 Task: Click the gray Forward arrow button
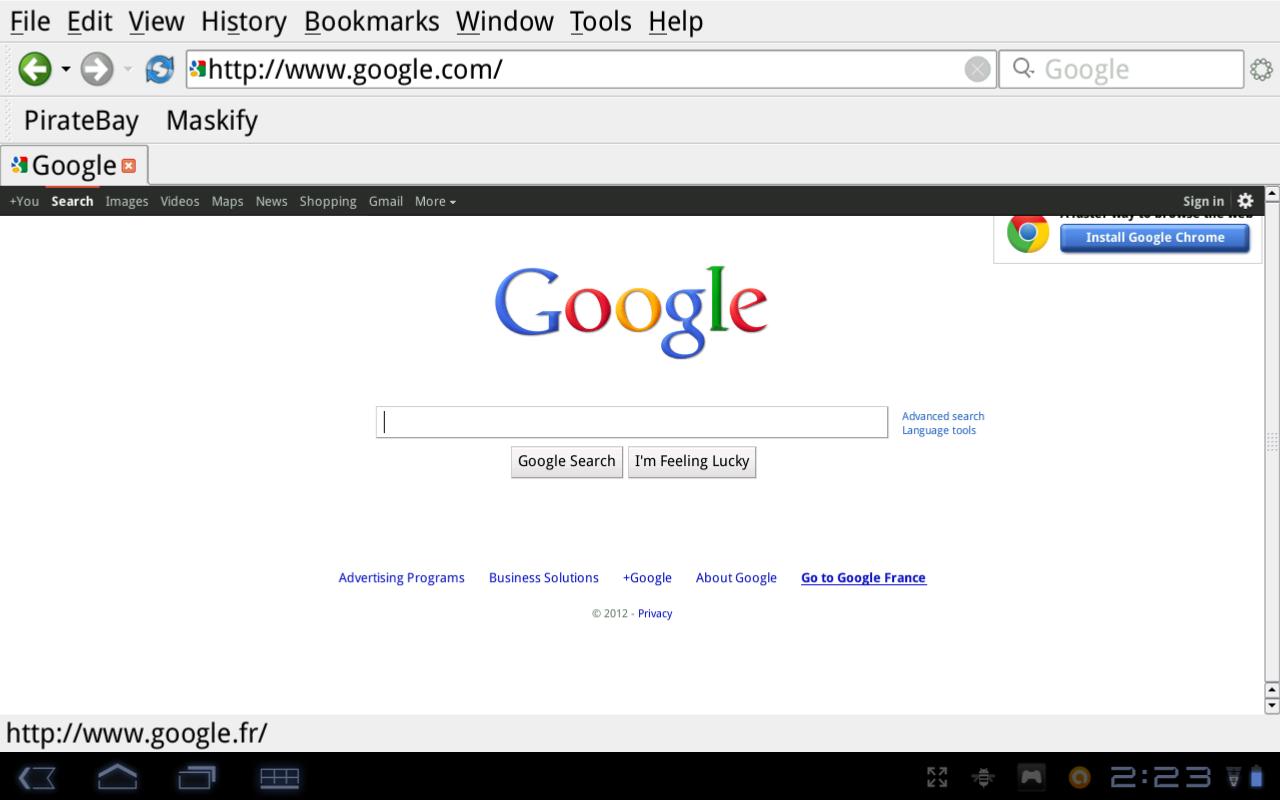[x=97, y=69]
